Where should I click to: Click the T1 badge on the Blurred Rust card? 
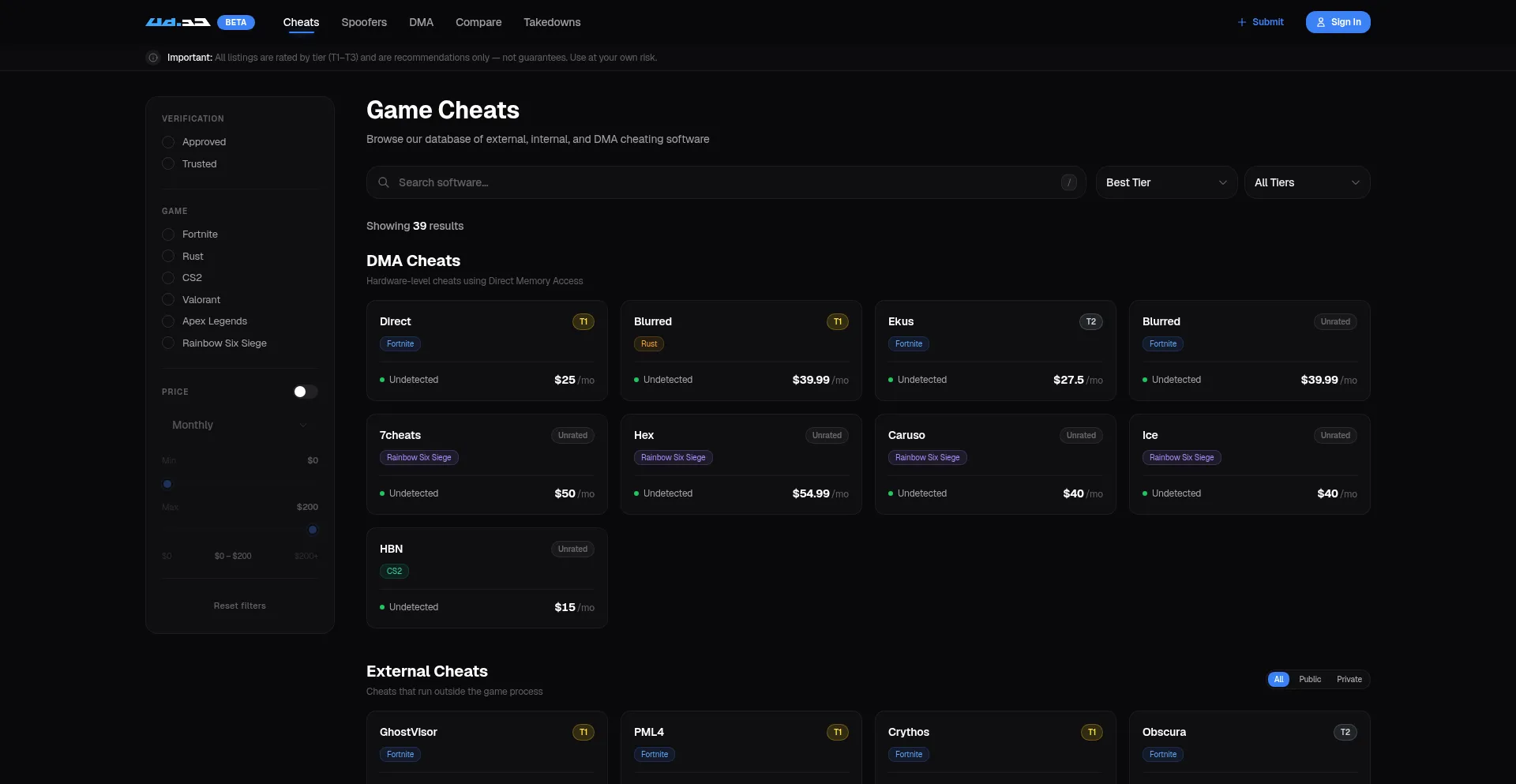click(x=838, y=321)
